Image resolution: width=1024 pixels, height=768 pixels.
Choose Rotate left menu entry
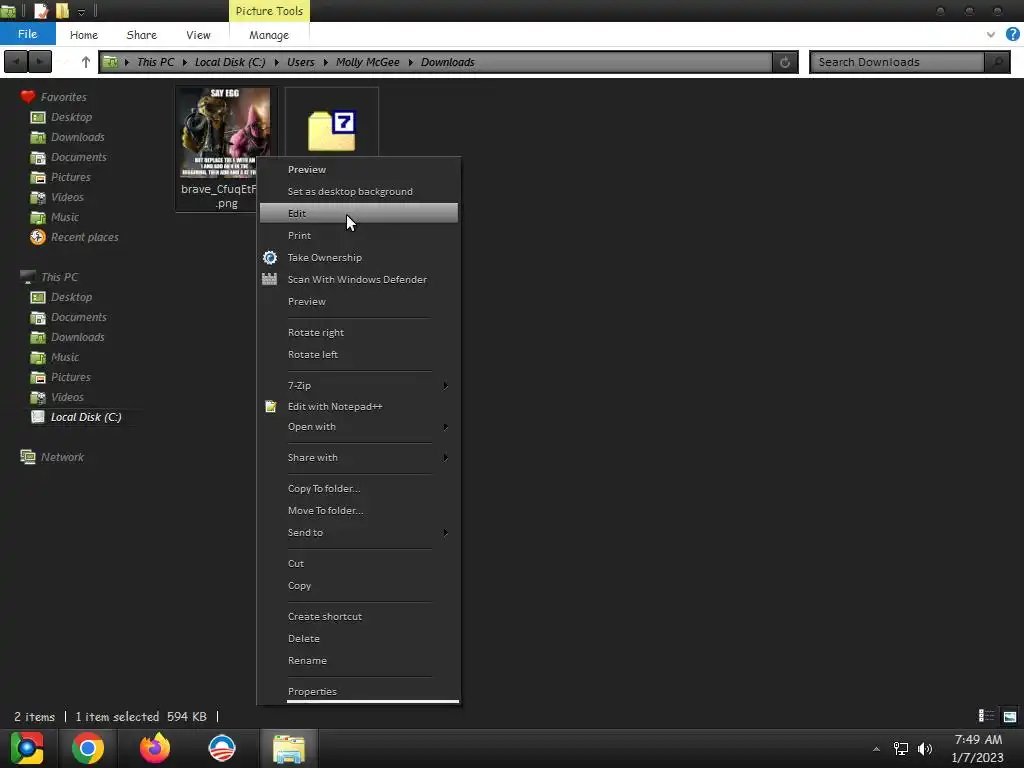[x=313, y=354]
